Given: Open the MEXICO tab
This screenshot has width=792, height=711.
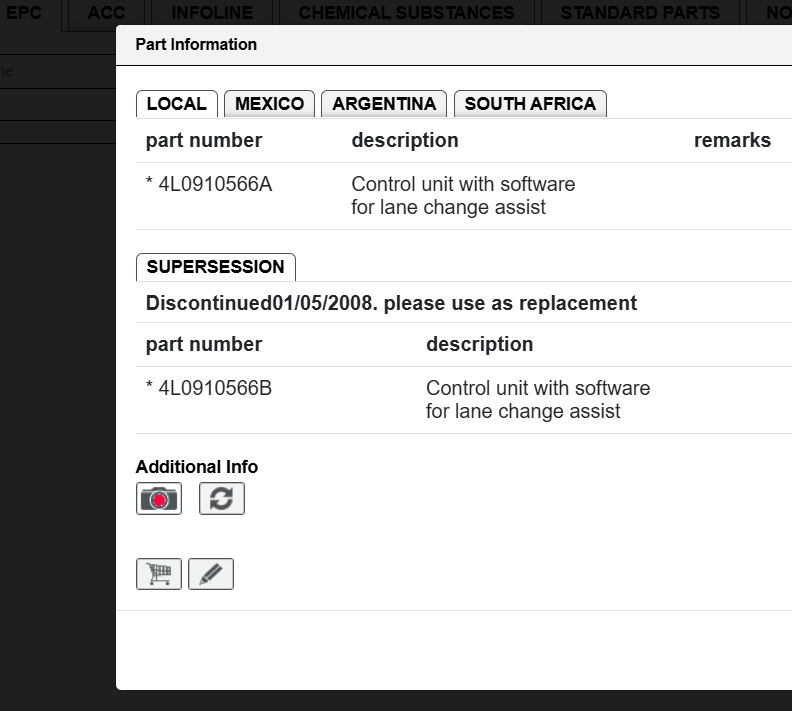Looking at the screenshot, I should 270,104.
